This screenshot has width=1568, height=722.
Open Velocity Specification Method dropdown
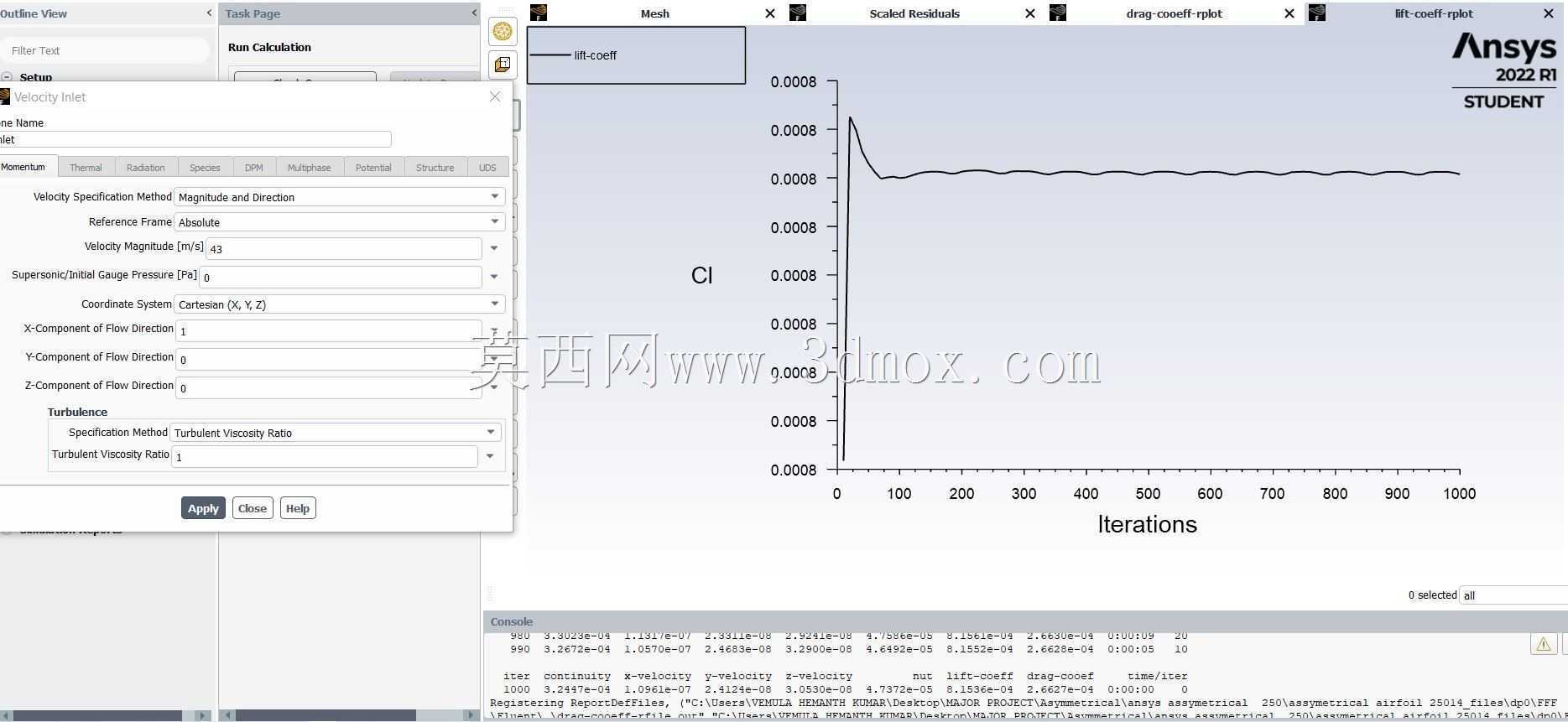click(494, 196)
